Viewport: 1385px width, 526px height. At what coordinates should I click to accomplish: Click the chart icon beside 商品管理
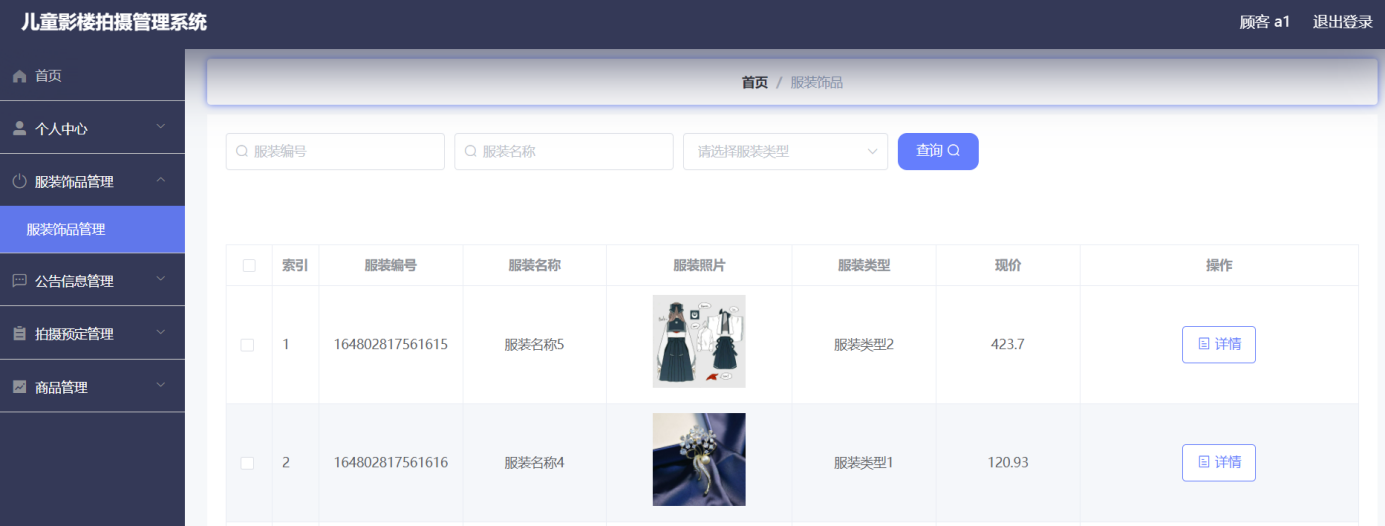[x=19, y=387]
